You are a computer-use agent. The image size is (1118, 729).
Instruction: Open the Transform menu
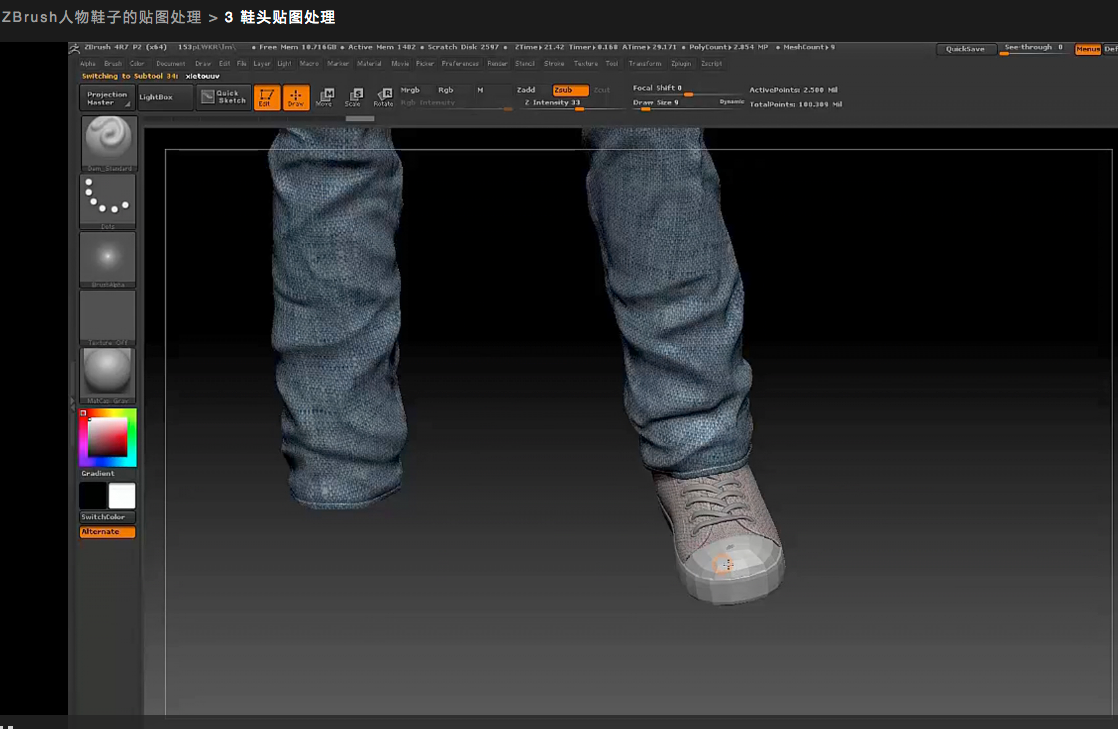[x=645, y=63]
